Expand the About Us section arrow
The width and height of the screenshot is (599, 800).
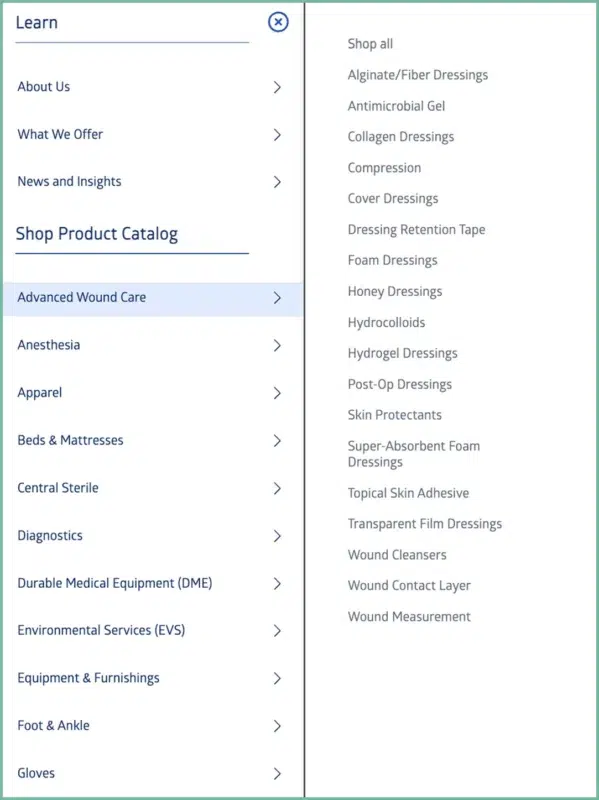[276, 87]
